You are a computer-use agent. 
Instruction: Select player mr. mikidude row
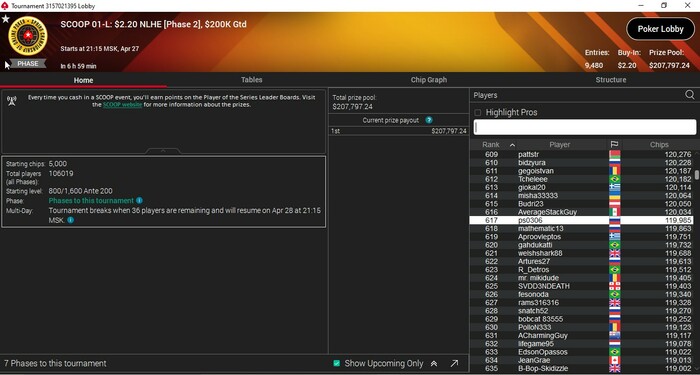pyautogui.click(x=581, y=278)
